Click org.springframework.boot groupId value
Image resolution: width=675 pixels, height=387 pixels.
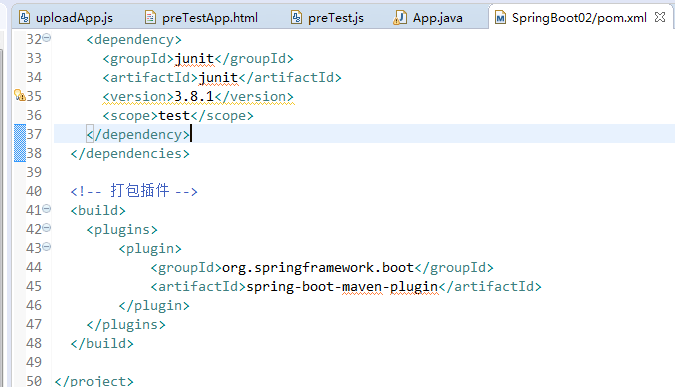(318, 268)
